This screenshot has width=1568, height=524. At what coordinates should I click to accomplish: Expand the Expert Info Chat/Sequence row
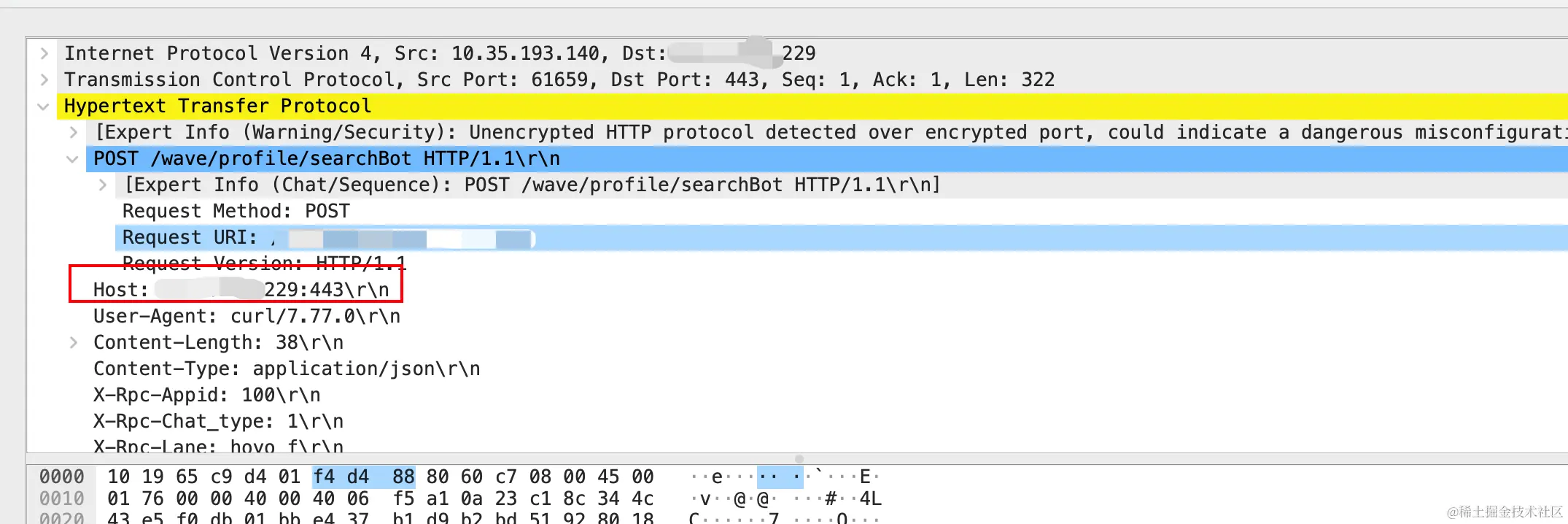pos(103,185)
